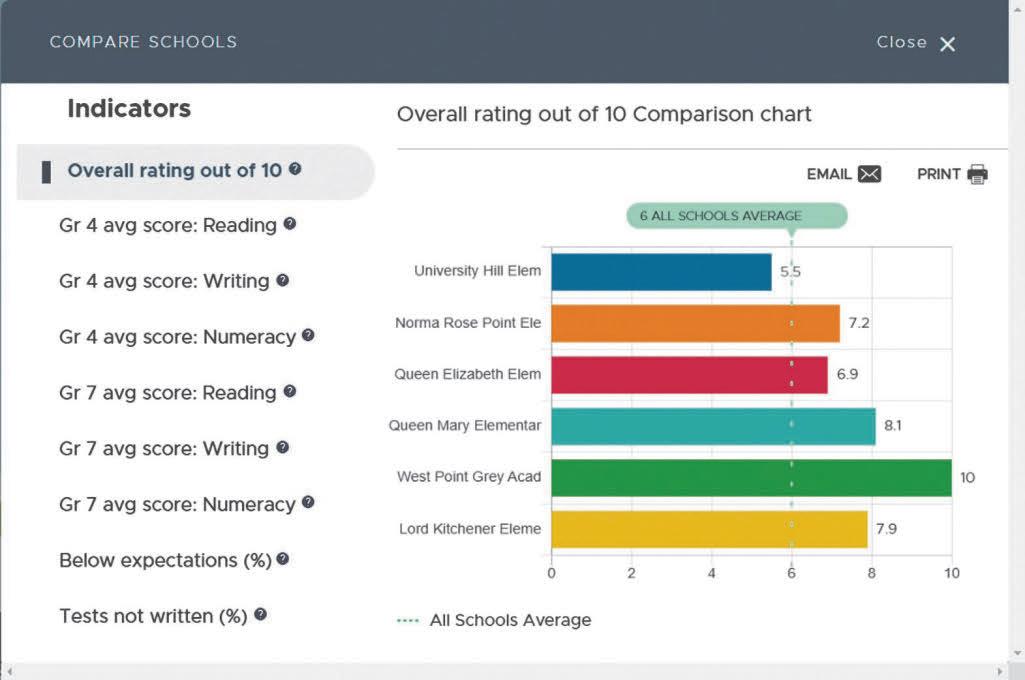Click the PRINT link text

pos(938,174)
